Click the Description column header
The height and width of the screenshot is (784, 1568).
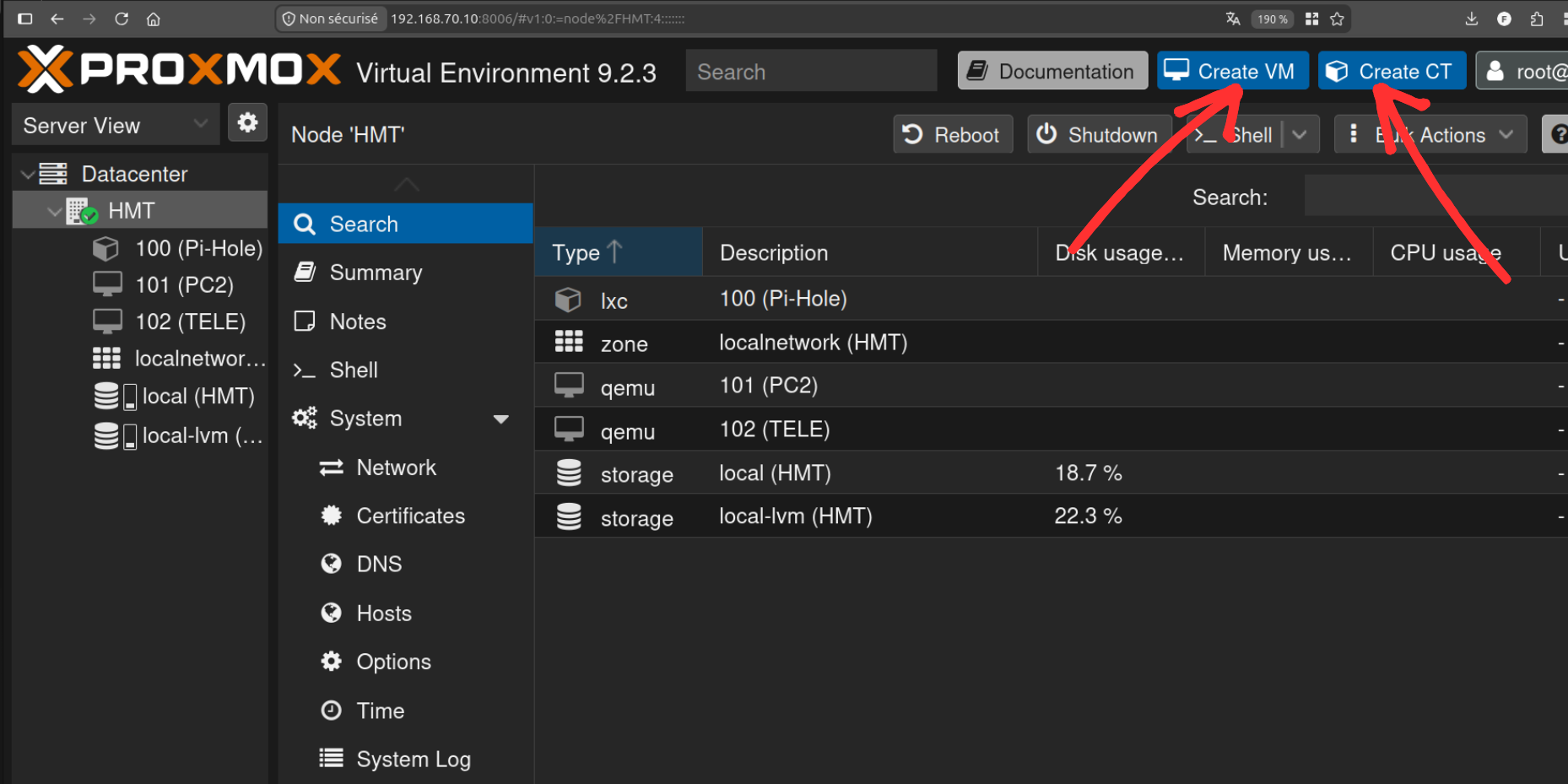(x=869, y=252)
